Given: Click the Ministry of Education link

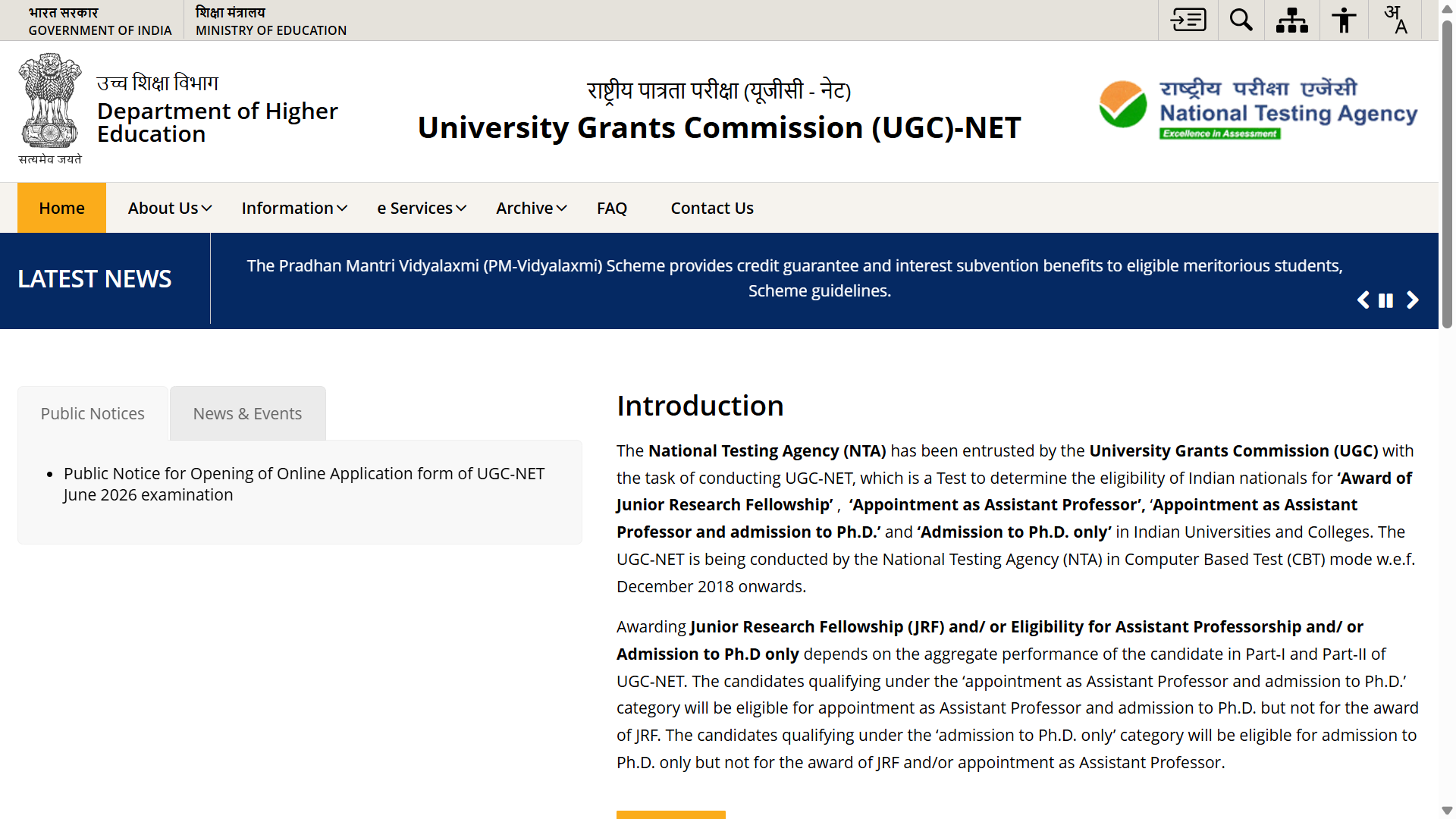Looking at the screenshot, I should pyautogui.click(x=271, y=21).
